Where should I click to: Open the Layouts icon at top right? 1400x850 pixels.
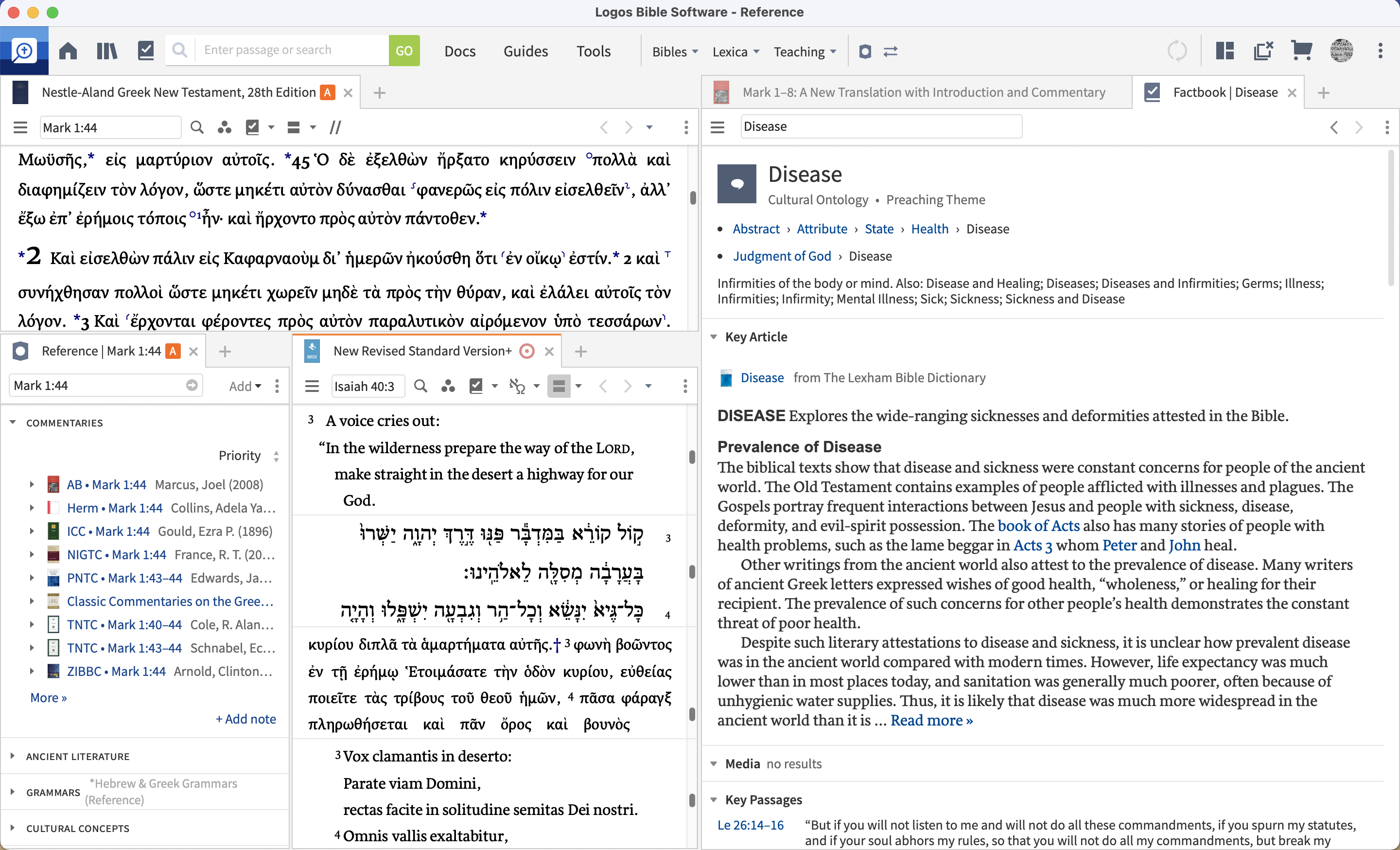pos(1225,51)
